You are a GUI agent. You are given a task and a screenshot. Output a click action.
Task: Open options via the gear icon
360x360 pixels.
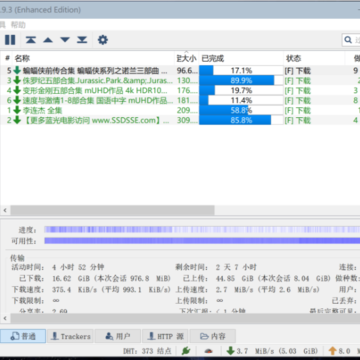click(103, 40)
